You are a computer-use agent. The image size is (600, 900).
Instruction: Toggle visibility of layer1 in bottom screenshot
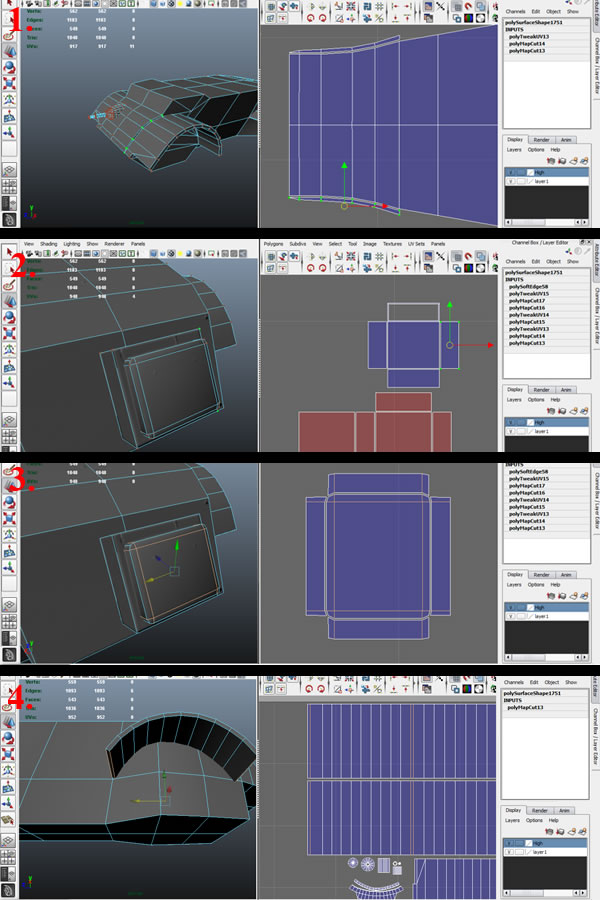coord(509,852)
